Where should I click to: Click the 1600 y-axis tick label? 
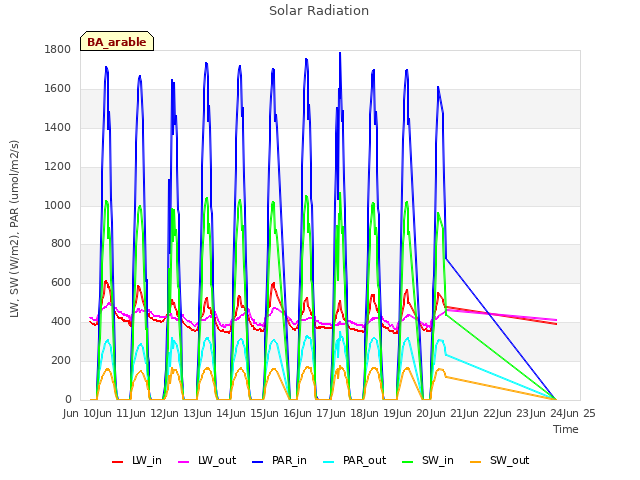click(x=58, y=89)
